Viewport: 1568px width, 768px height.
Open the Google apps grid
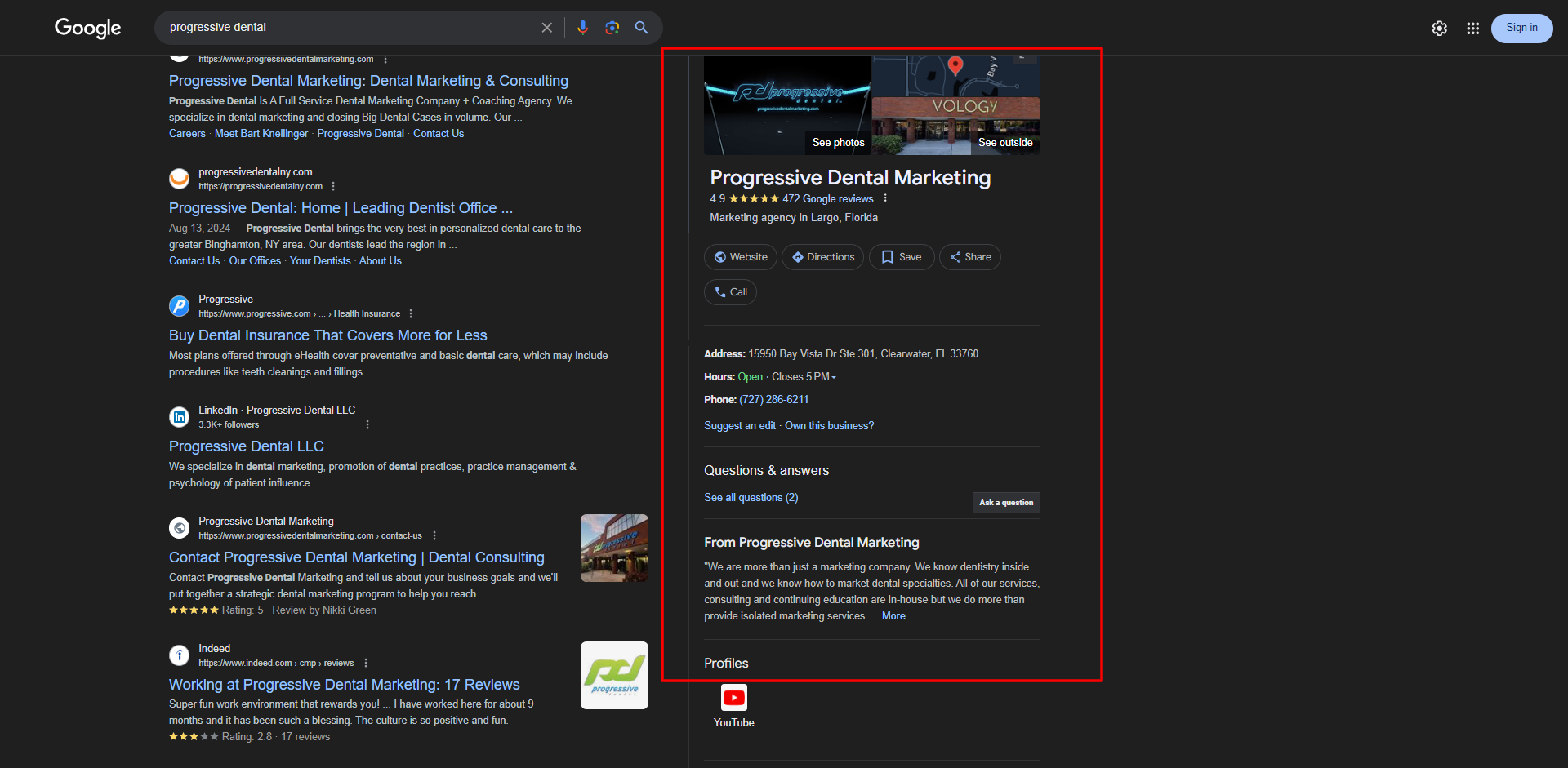click(x=1472, y=29)
